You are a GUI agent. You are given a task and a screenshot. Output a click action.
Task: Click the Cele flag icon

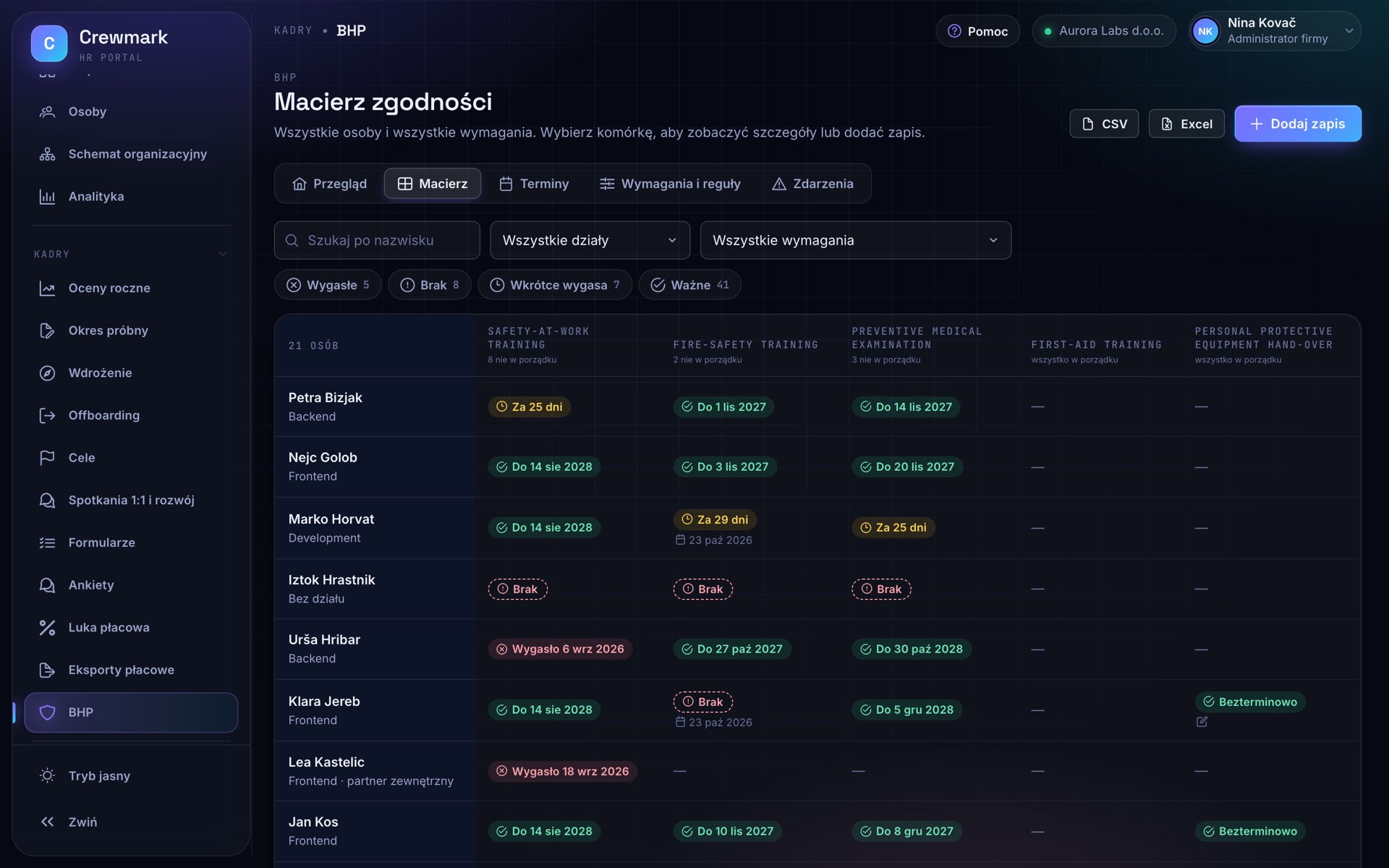(x=47, y=458)
